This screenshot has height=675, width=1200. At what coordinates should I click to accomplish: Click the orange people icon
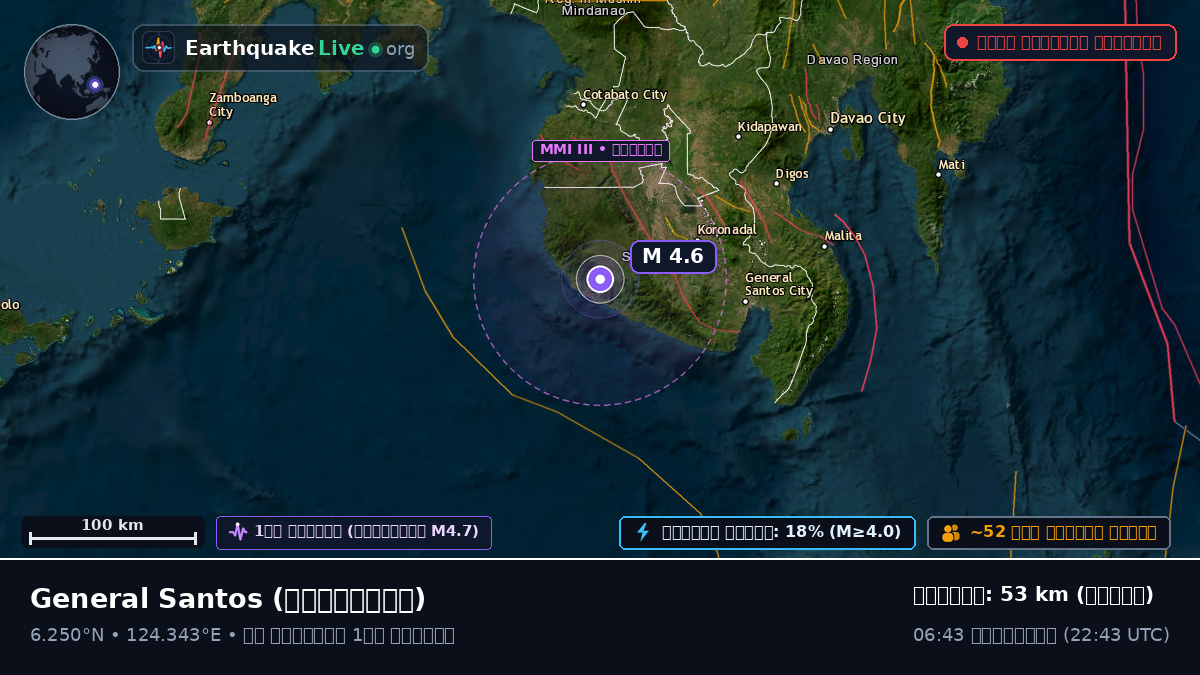click(951, 533)
